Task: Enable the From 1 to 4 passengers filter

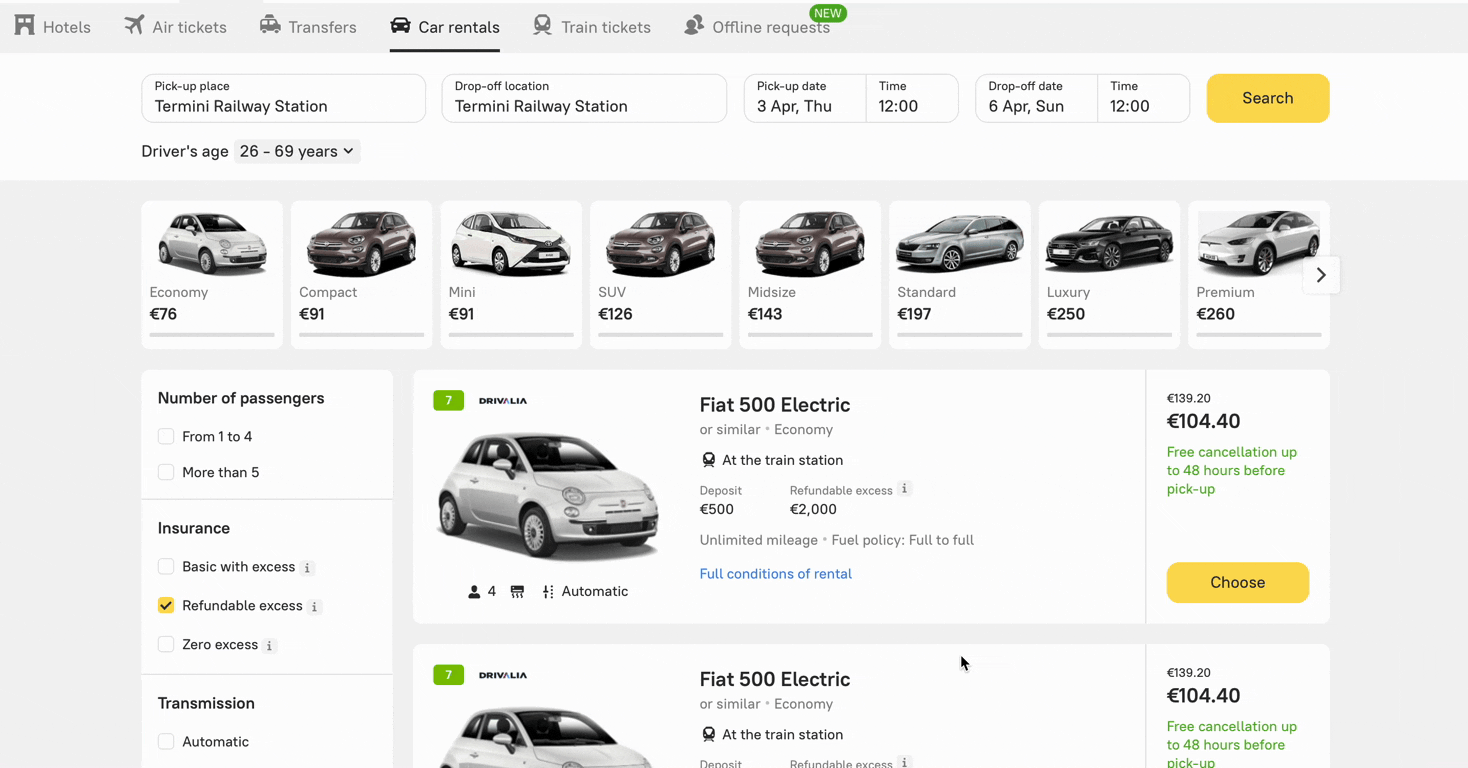Action: (x=166, y=437)
